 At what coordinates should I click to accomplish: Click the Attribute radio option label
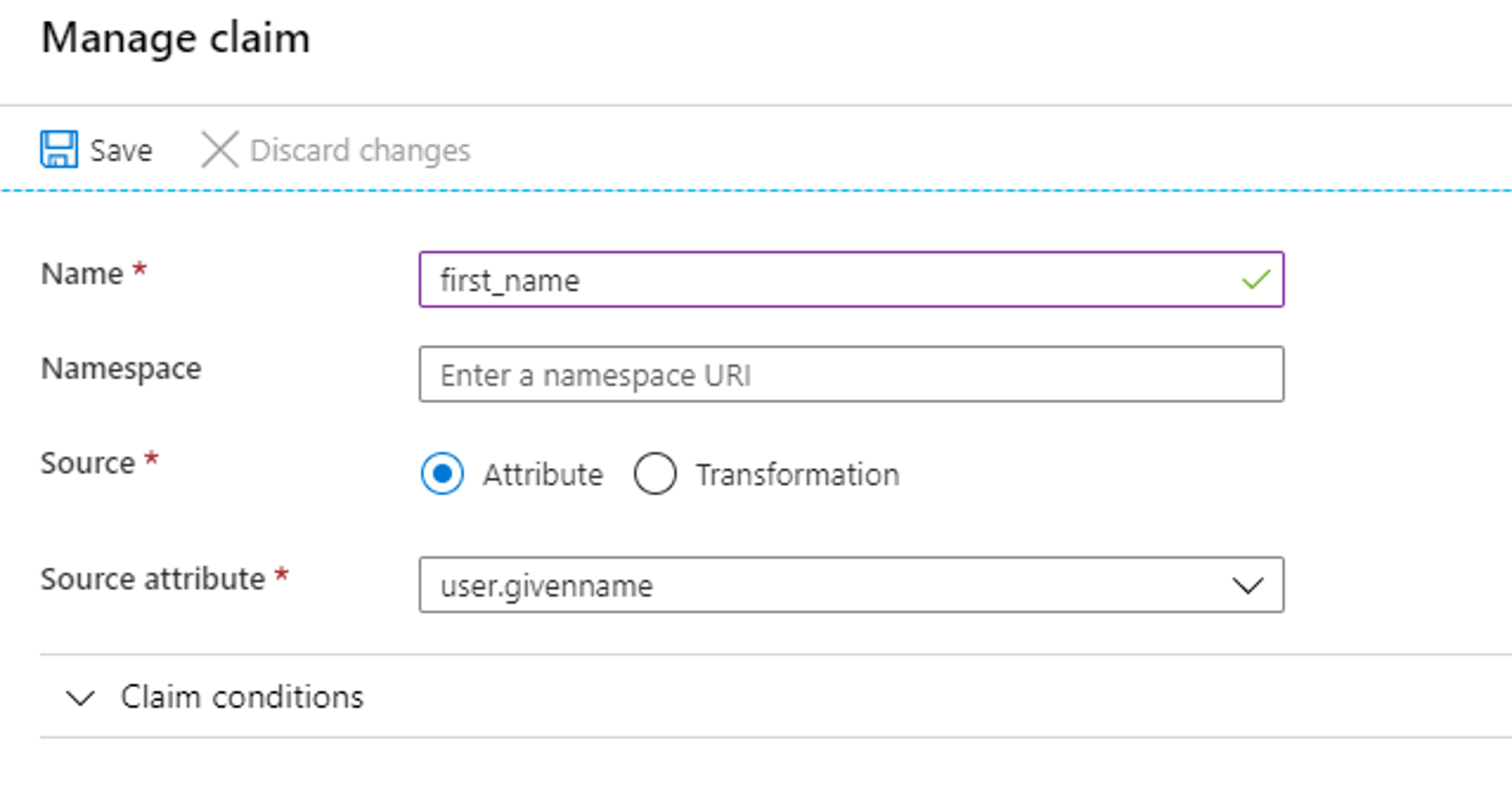pyautogui.click(x=543, y=475)
